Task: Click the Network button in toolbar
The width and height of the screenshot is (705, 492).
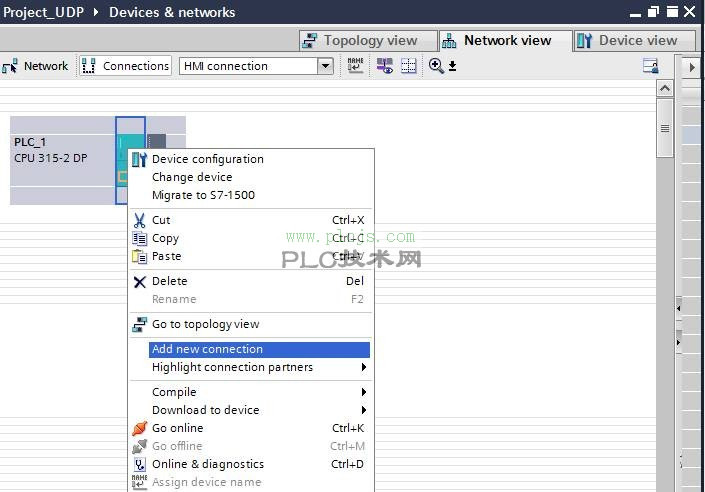Action: coord(36,66)
